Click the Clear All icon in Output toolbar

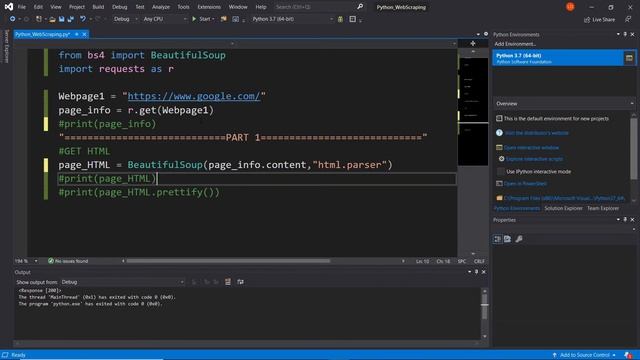(x=228, y=282)
